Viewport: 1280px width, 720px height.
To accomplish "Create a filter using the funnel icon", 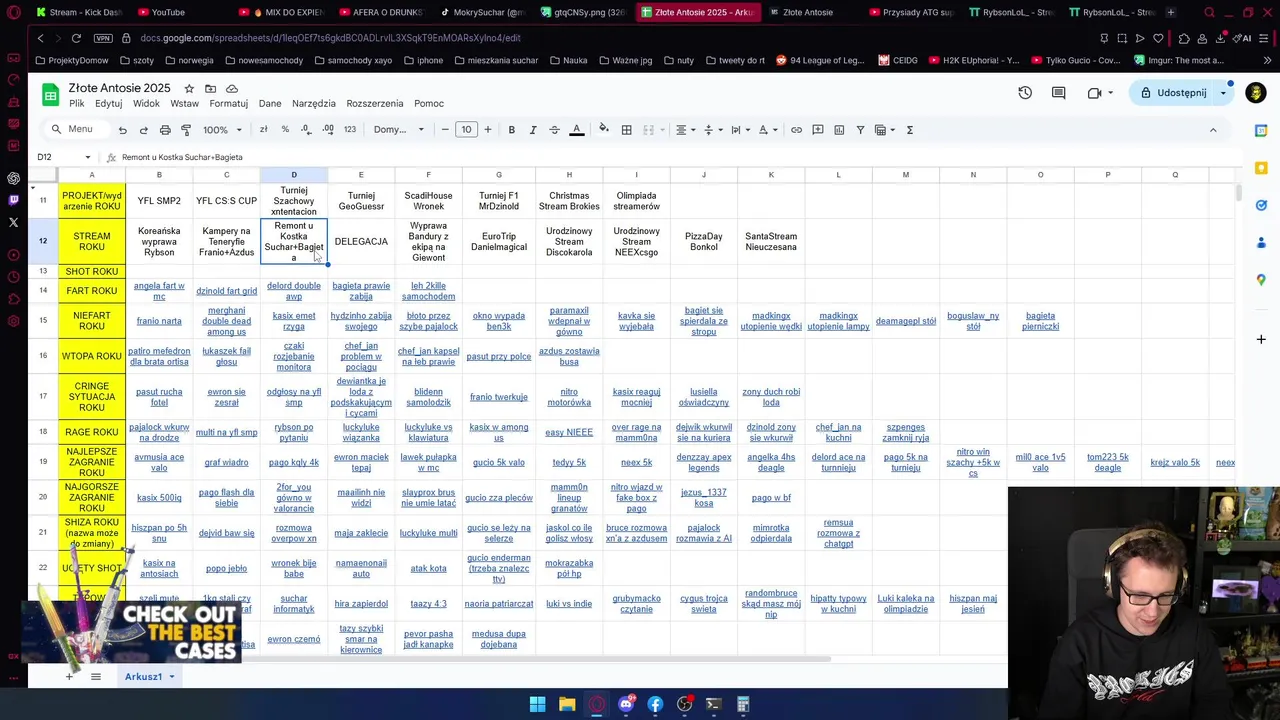I will tap(860, 130).
